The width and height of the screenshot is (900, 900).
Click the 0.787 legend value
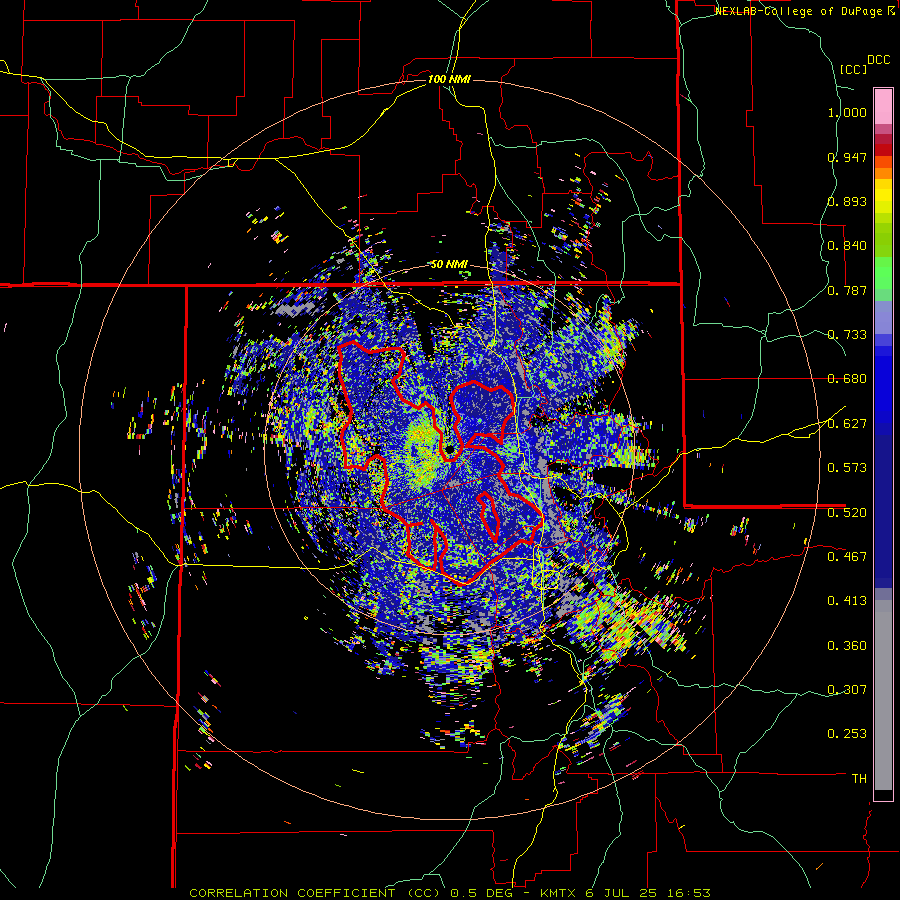point(847,290)
